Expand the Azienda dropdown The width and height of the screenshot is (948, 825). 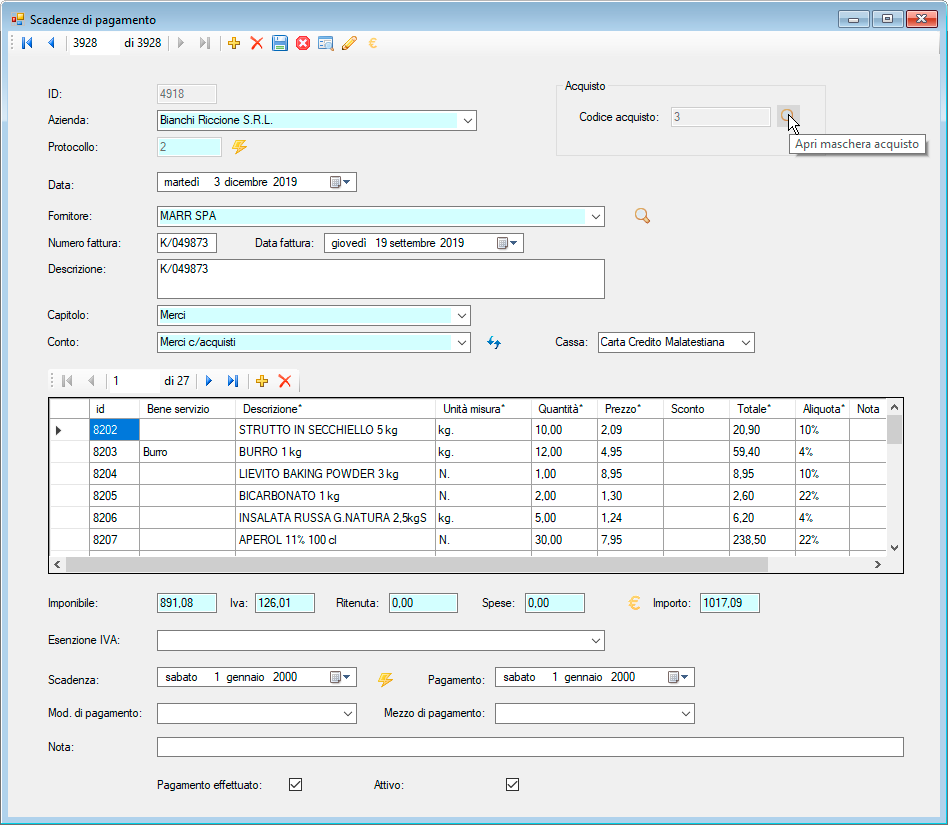[x=467, y=120]
